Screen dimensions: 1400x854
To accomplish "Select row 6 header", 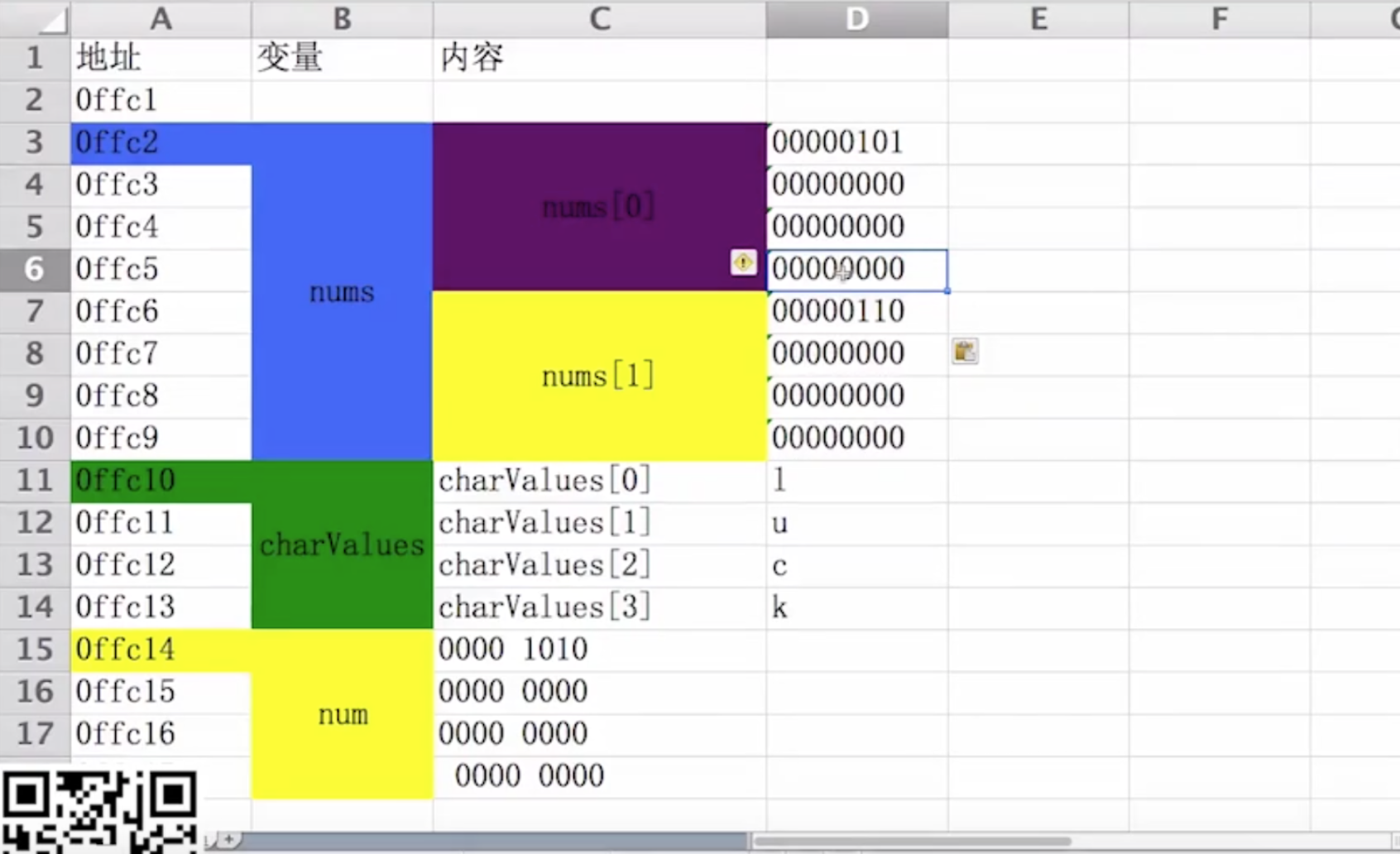I will (35, 270).
